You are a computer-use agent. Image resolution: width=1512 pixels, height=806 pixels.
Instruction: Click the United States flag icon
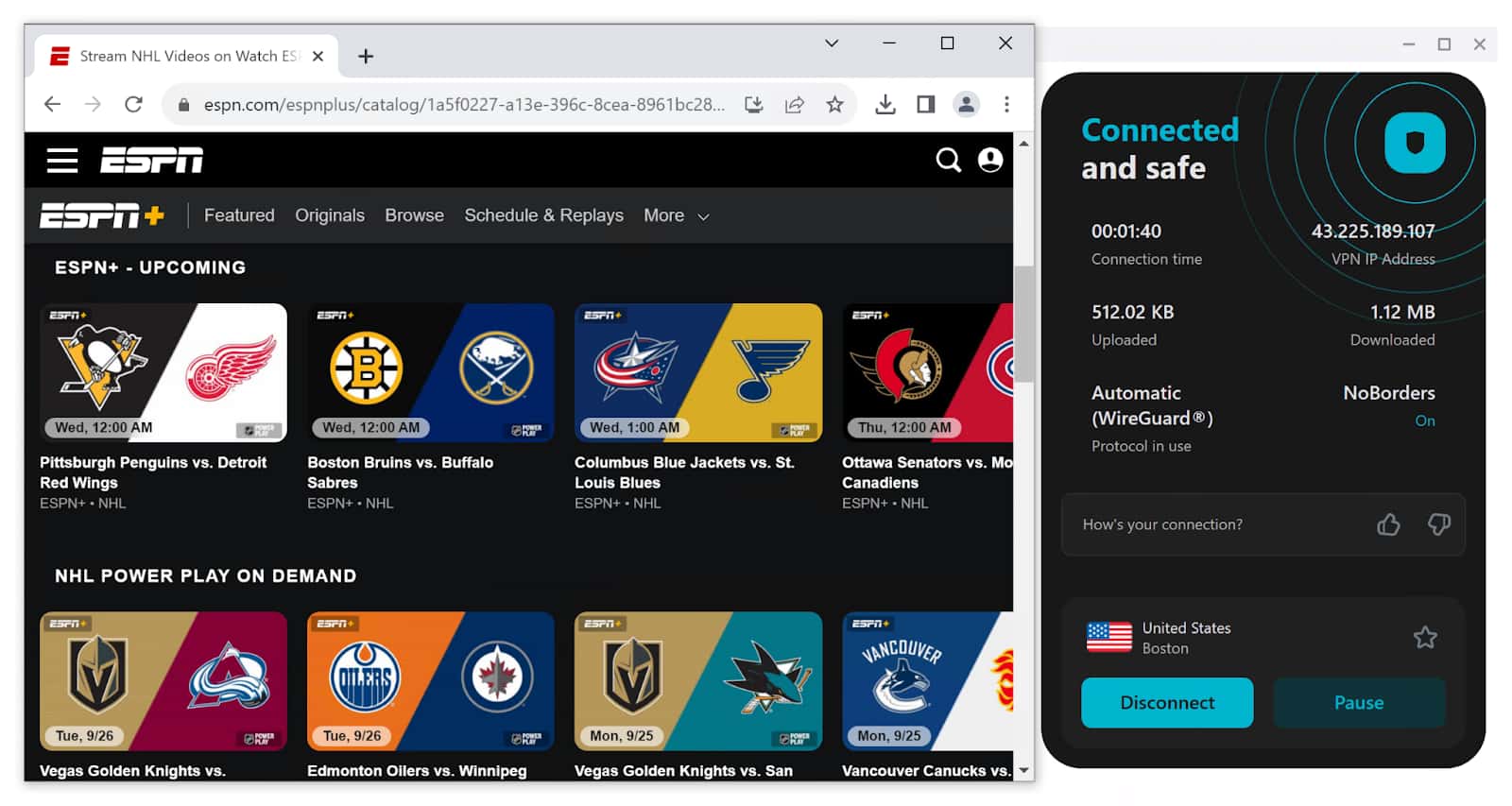coord(1109,638)
